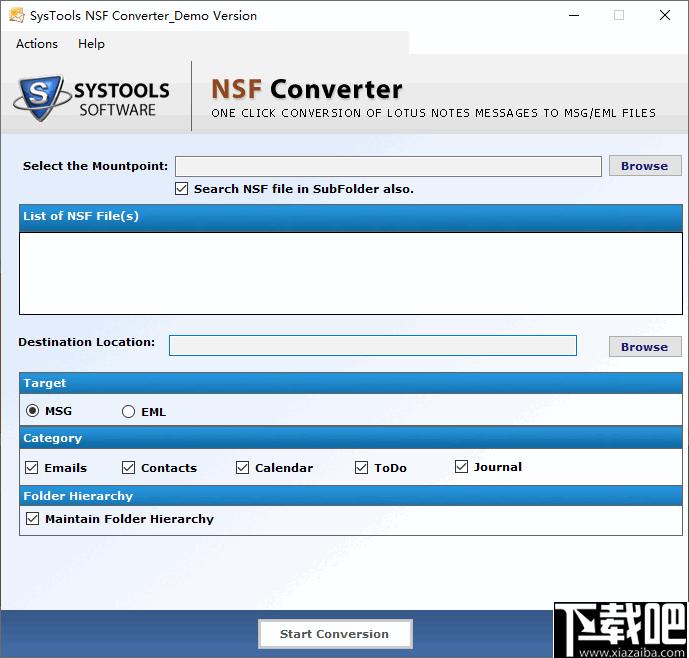
Task: Browse for the Mountpoint folder
Action: tap(645, 166)
